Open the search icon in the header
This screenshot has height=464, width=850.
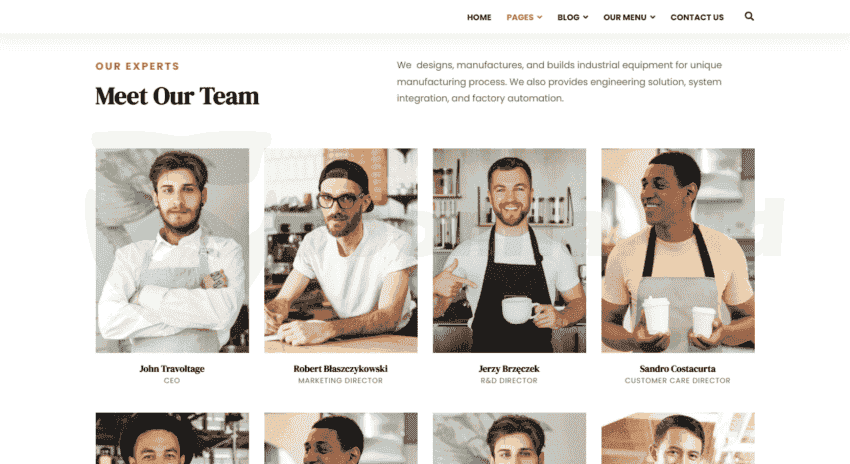(x=749, y=16)
